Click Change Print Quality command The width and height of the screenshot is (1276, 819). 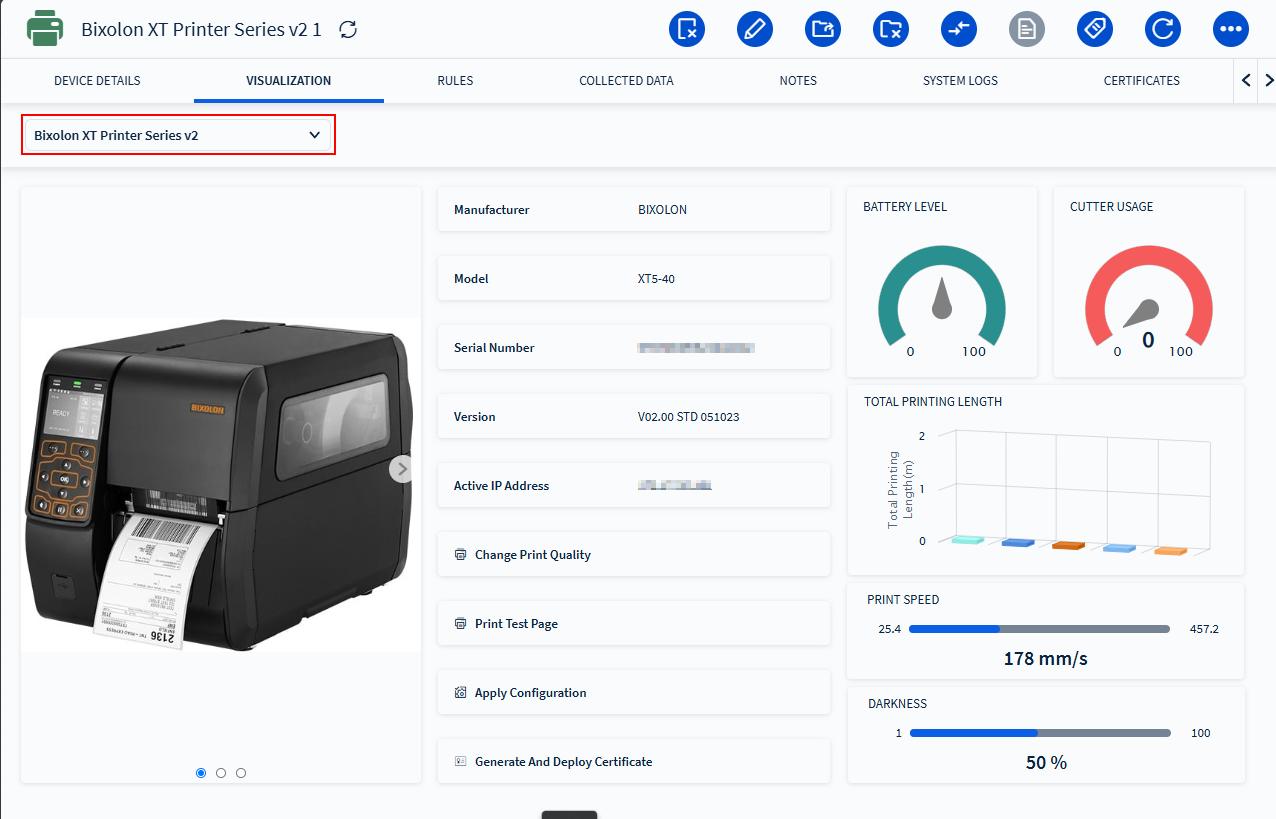click(x=634, y=555)
